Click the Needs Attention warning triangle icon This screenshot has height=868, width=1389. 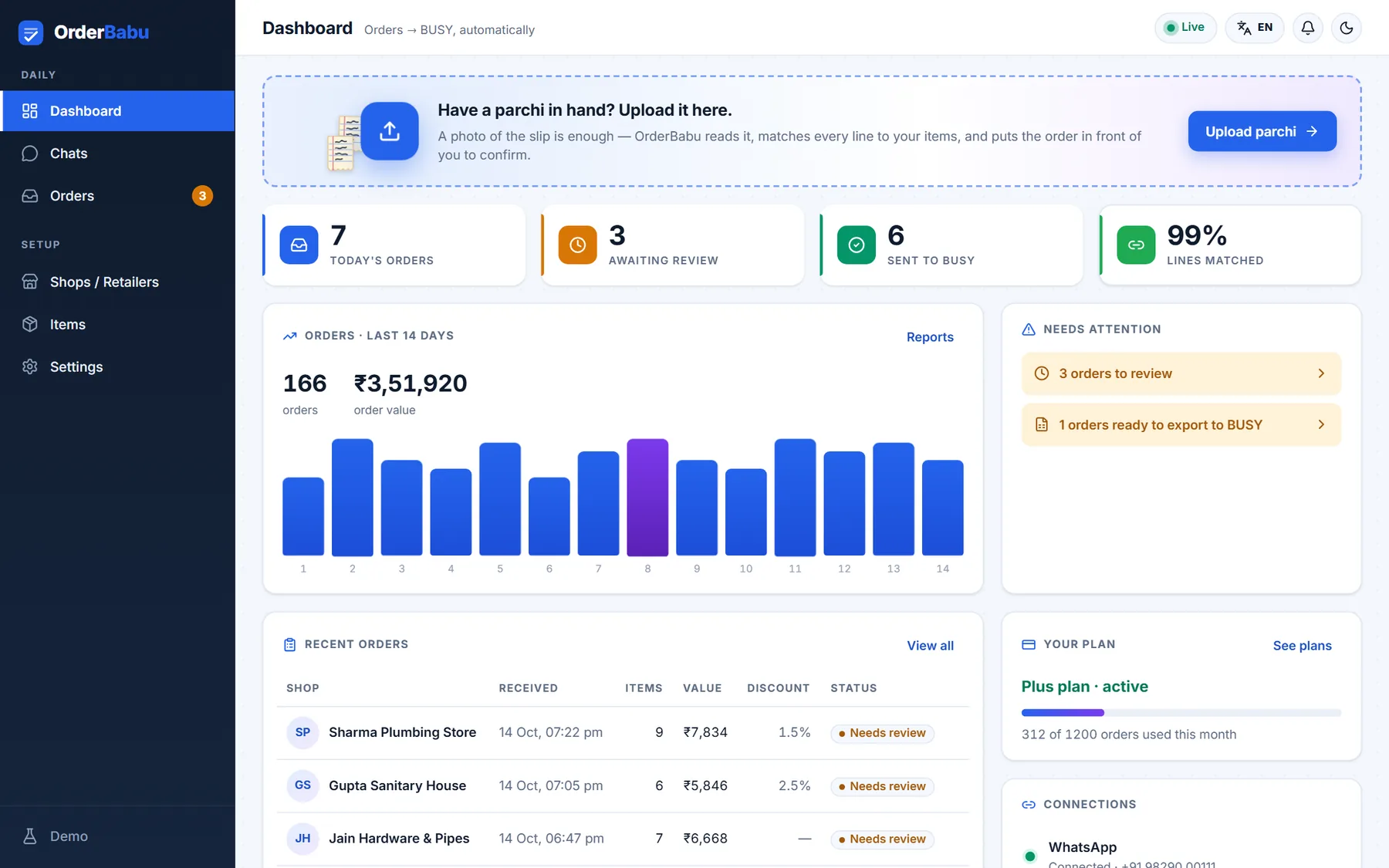[x=1029, y=329]
